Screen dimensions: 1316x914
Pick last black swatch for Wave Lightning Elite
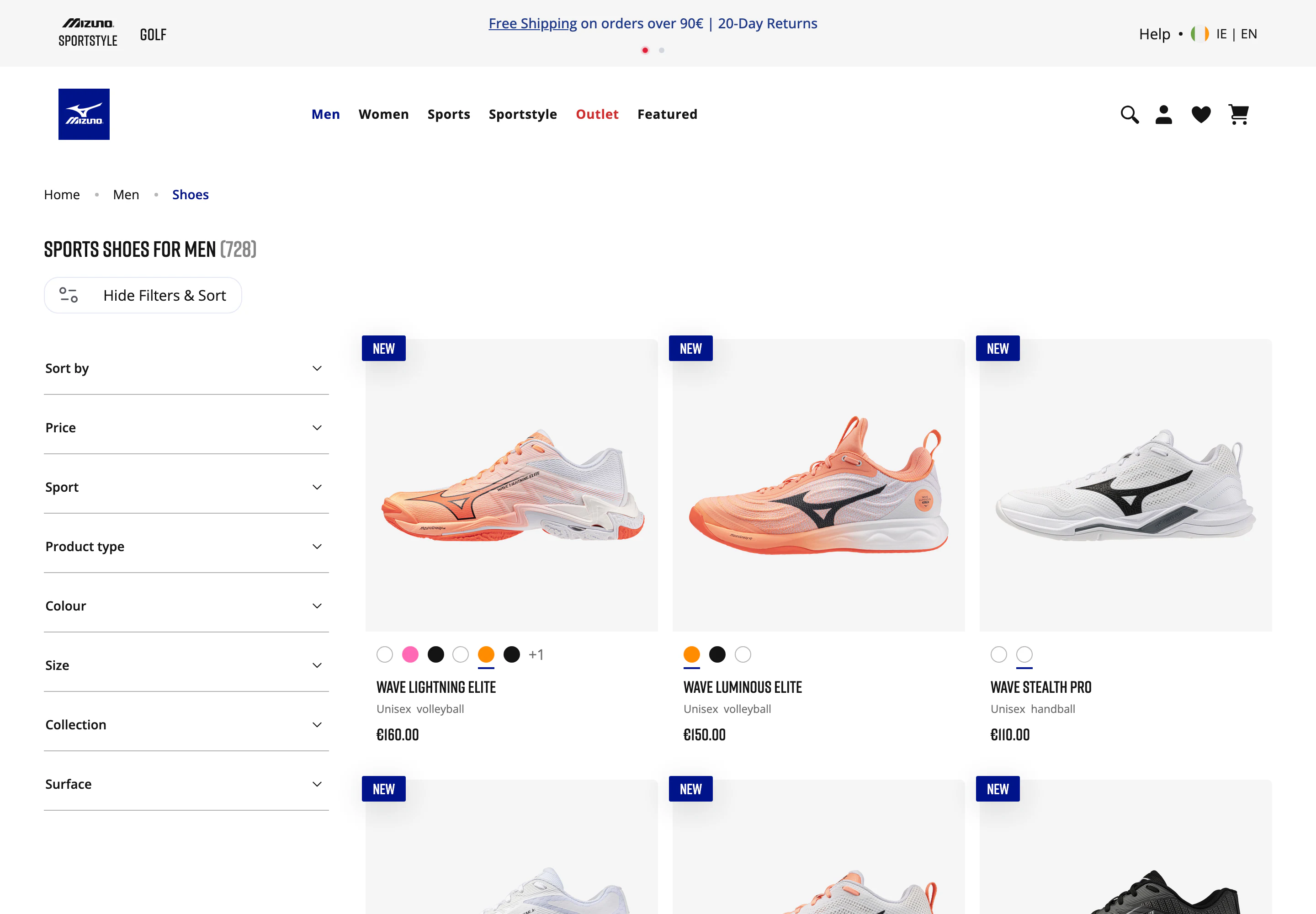tap(511, 654)
